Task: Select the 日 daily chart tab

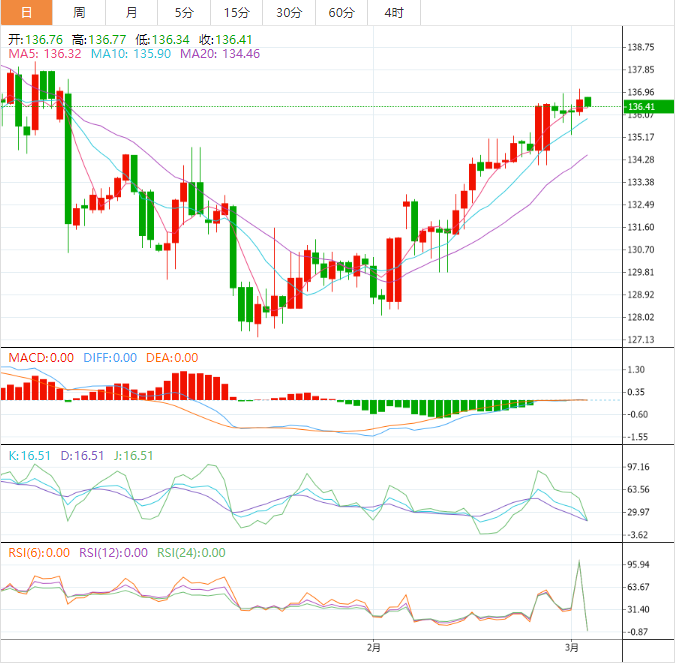Action: click(x=26, y=13)
